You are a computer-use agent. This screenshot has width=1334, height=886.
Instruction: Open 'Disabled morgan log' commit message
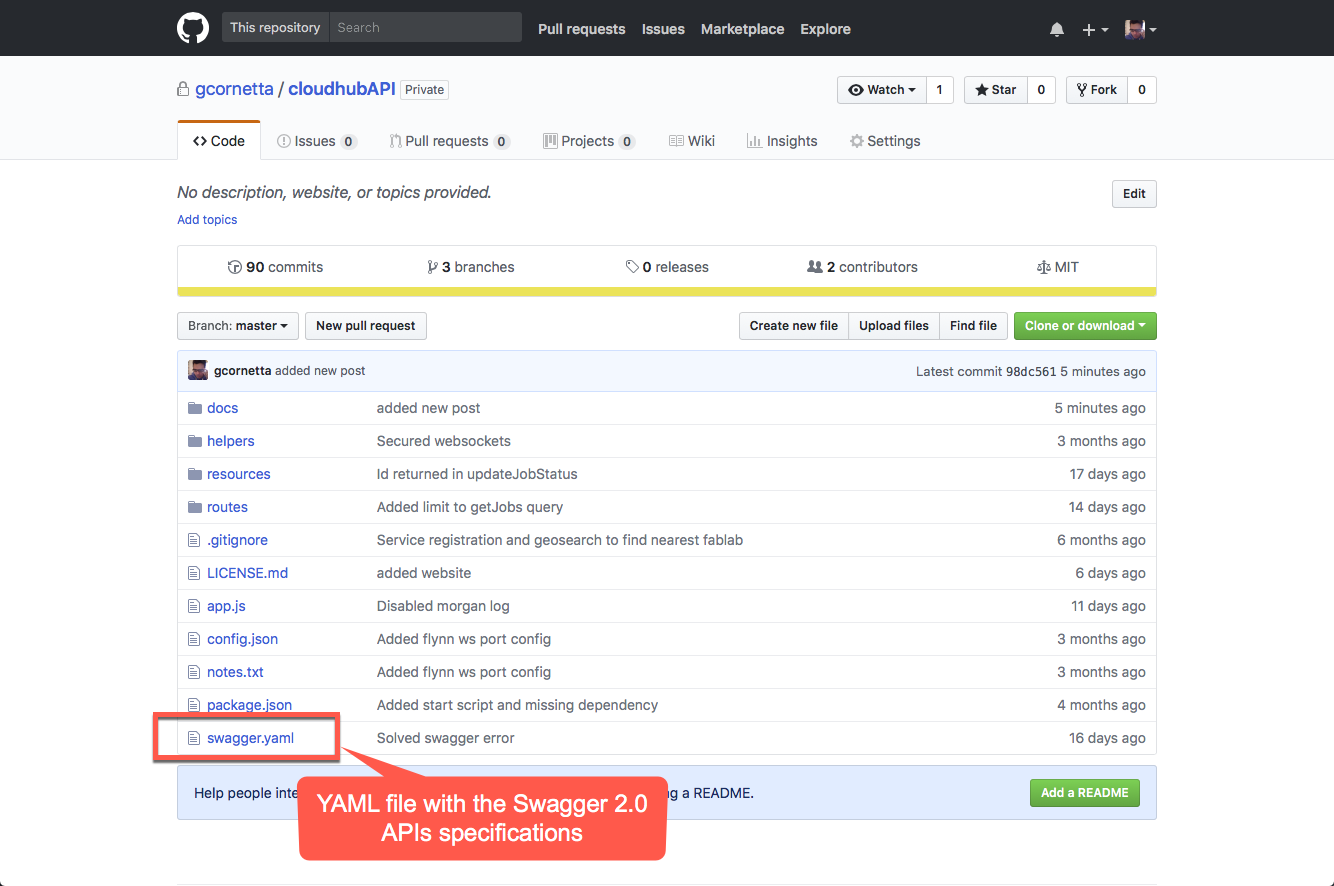tap(443, 606)
